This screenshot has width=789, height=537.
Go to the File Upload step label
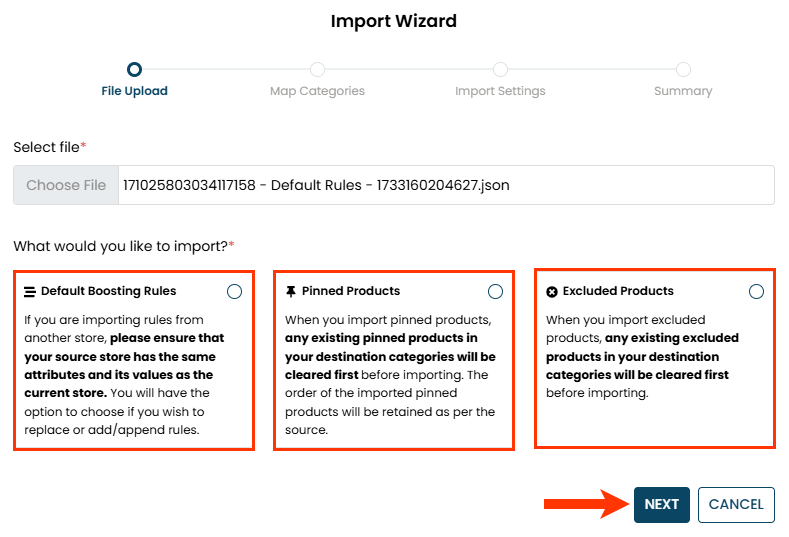point(134,91)
